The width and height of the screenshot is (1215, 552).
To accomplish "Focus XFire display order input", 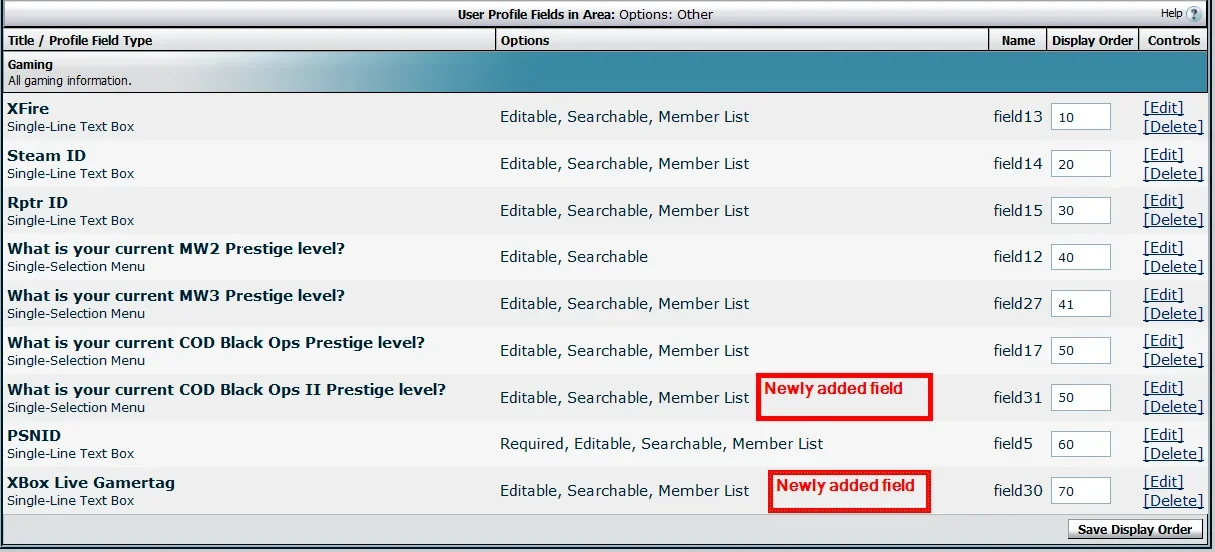I will 1081,117.
